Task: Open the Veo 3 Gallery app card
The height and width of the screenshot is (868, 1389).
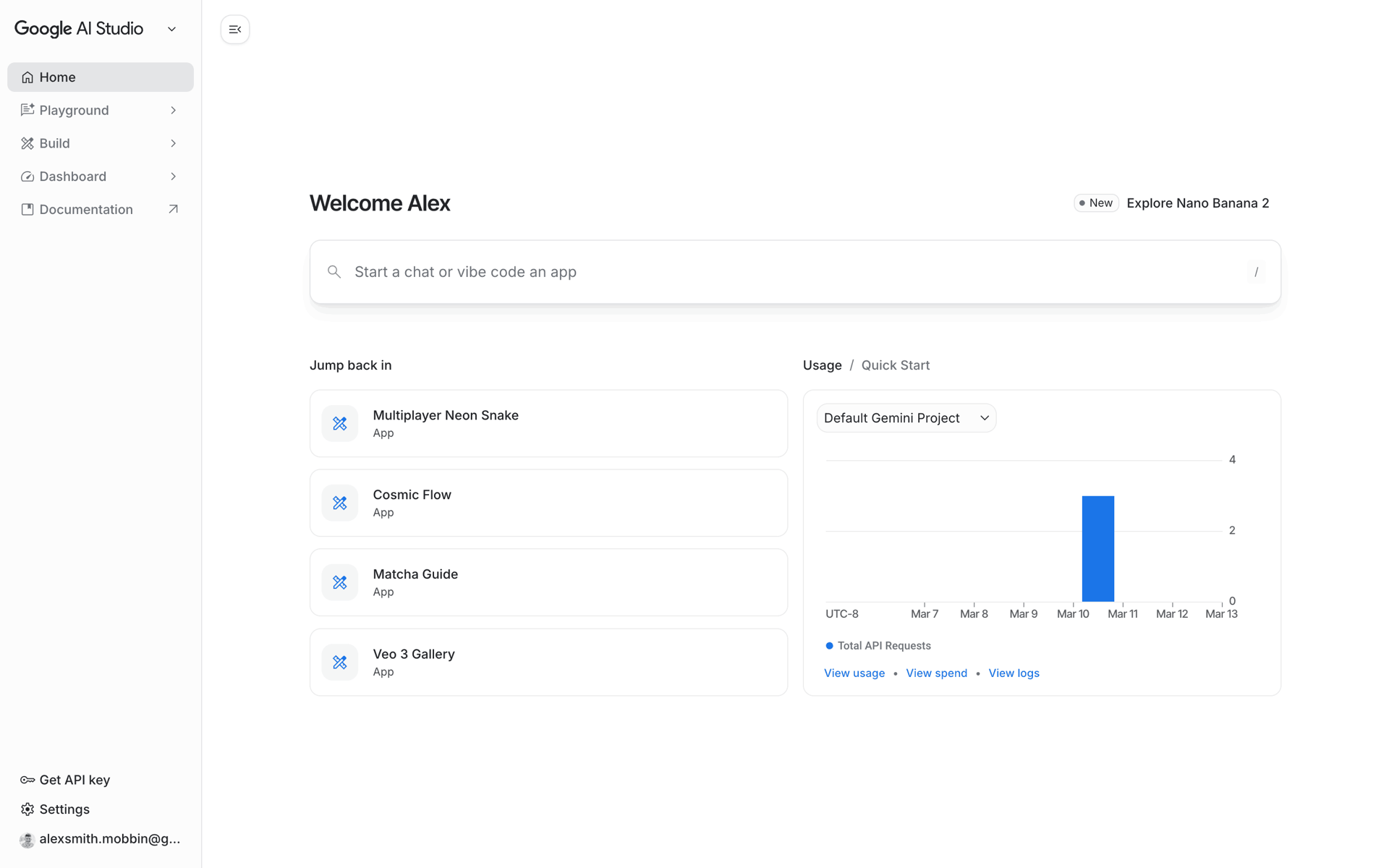Action: click(548, 662)
